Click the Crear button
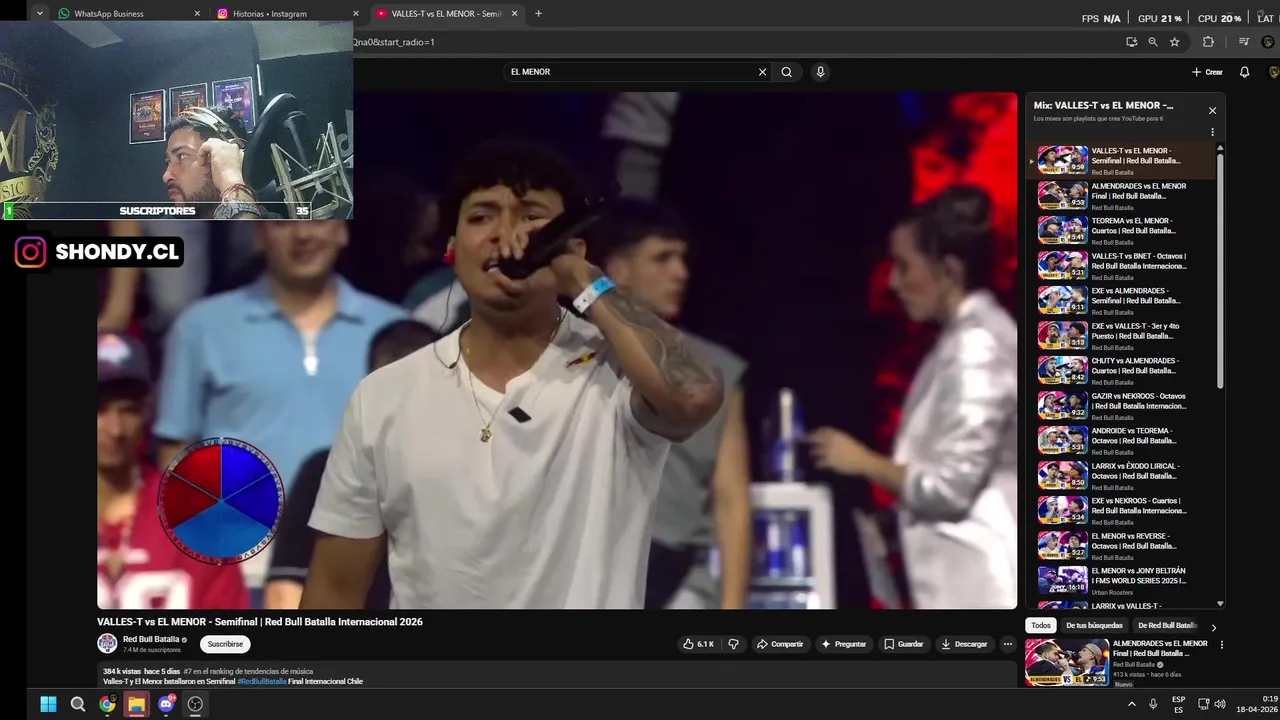The width and height of the screenshot is (1280, 720). point(1207,72)
